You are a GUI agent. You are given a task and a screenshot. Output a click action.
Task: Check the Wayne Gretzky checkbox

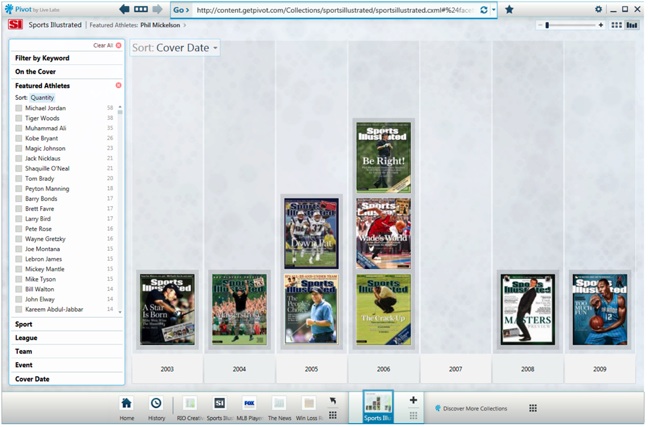coord(19,239)
